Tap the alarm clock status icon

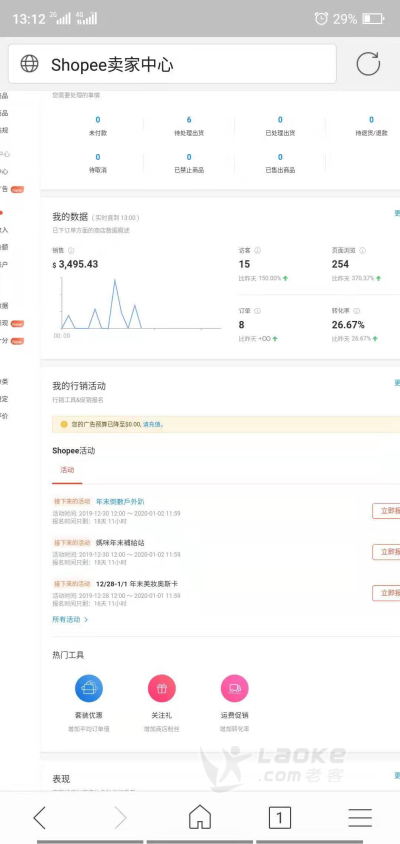coord(321,19)
